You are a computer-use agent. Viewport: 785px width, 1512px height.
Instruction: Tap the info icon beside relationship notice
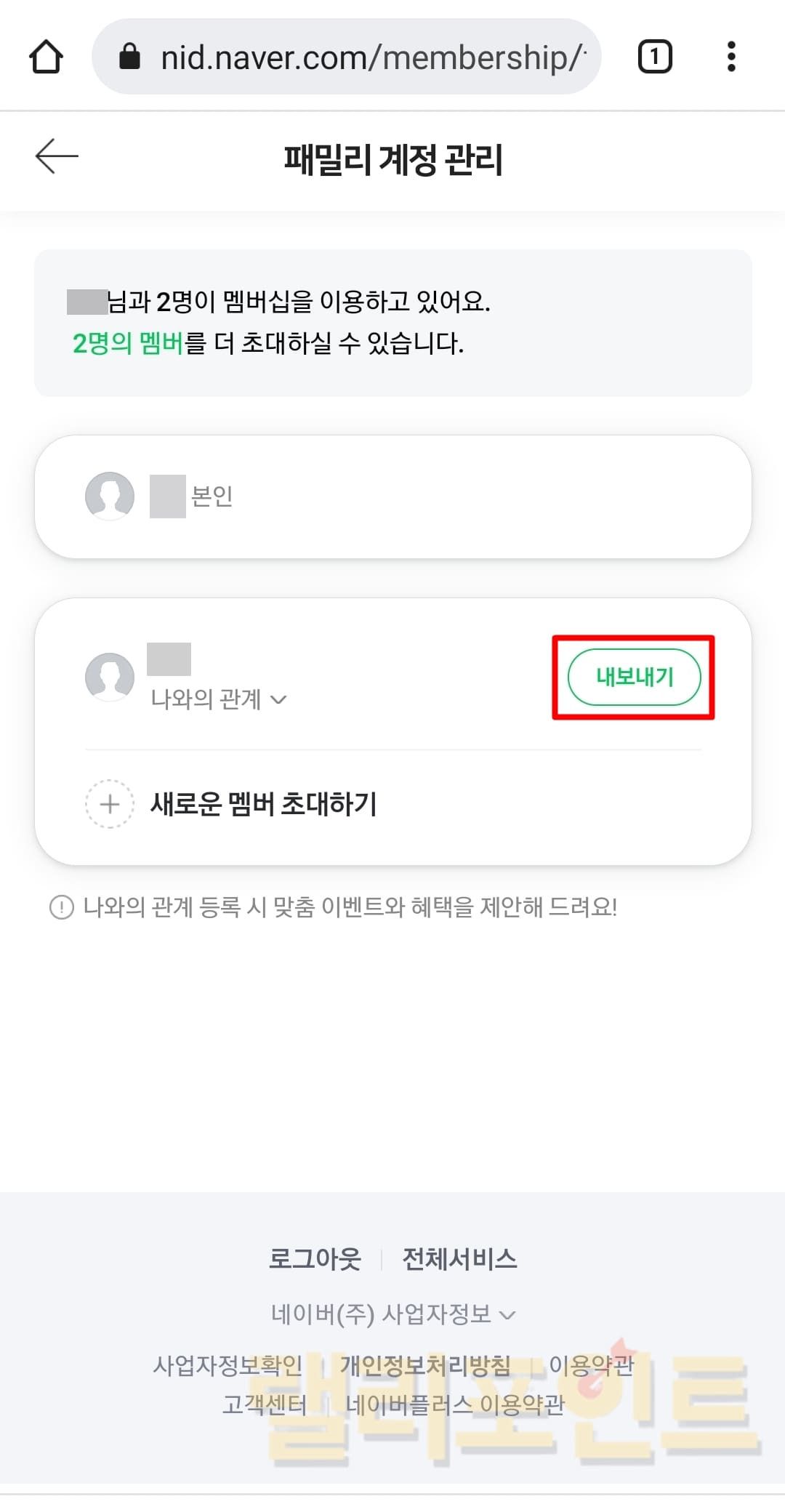[62, 907]
